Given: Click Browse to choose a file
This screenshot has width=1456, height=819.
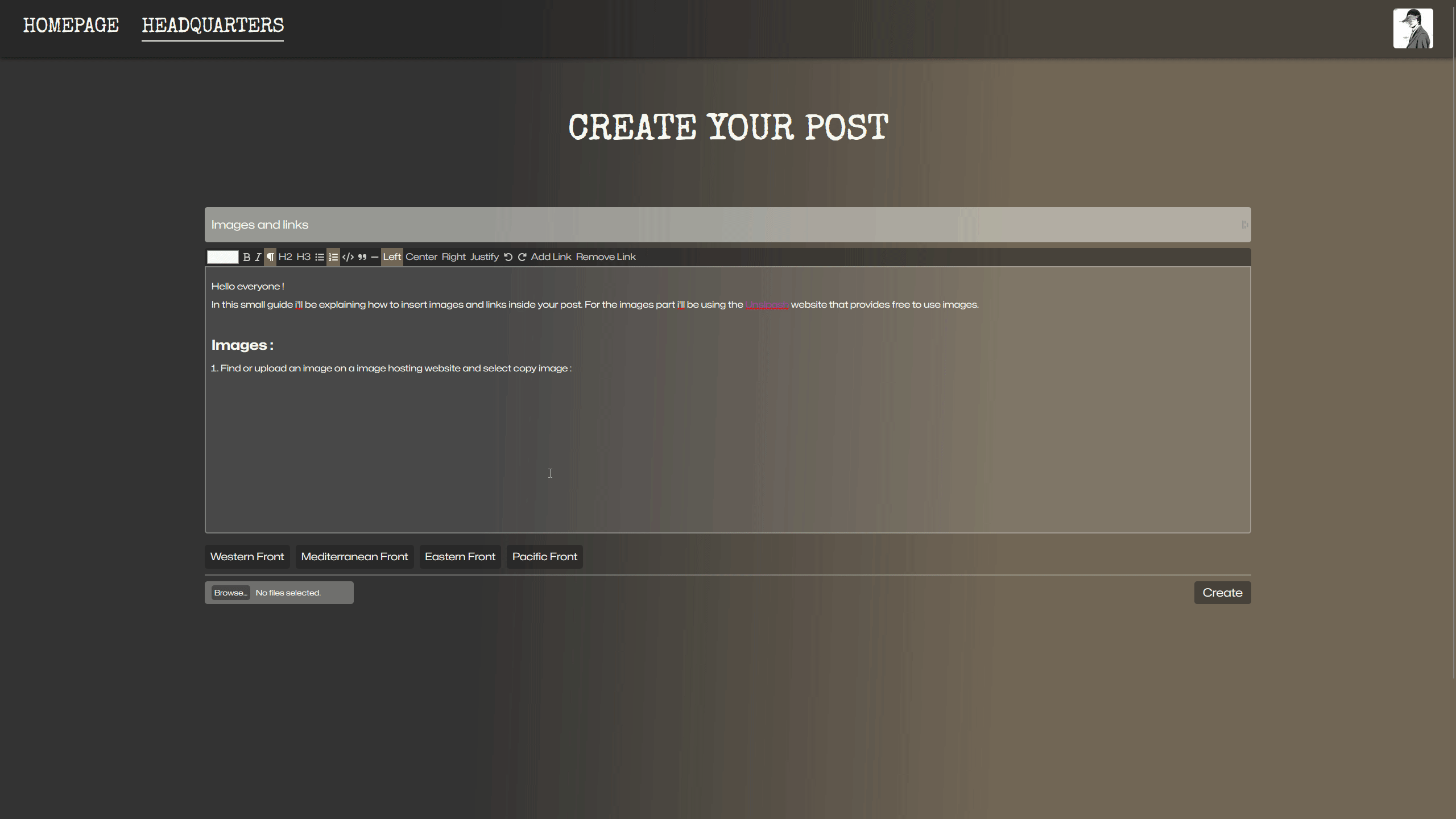Looking at the screenshot, I should pos(230,593).
